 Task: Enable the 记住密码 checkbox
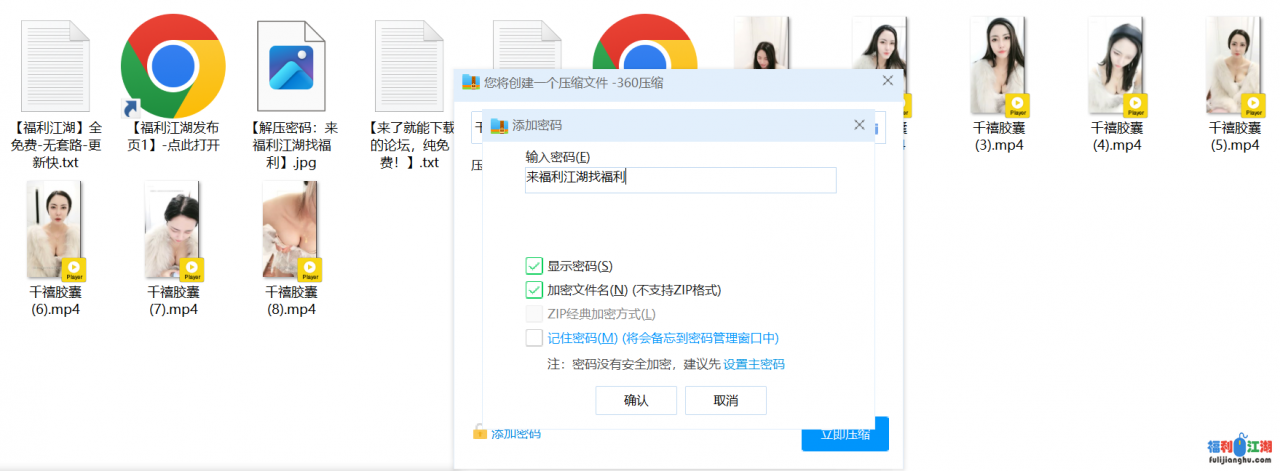click(x=534, y=338)
